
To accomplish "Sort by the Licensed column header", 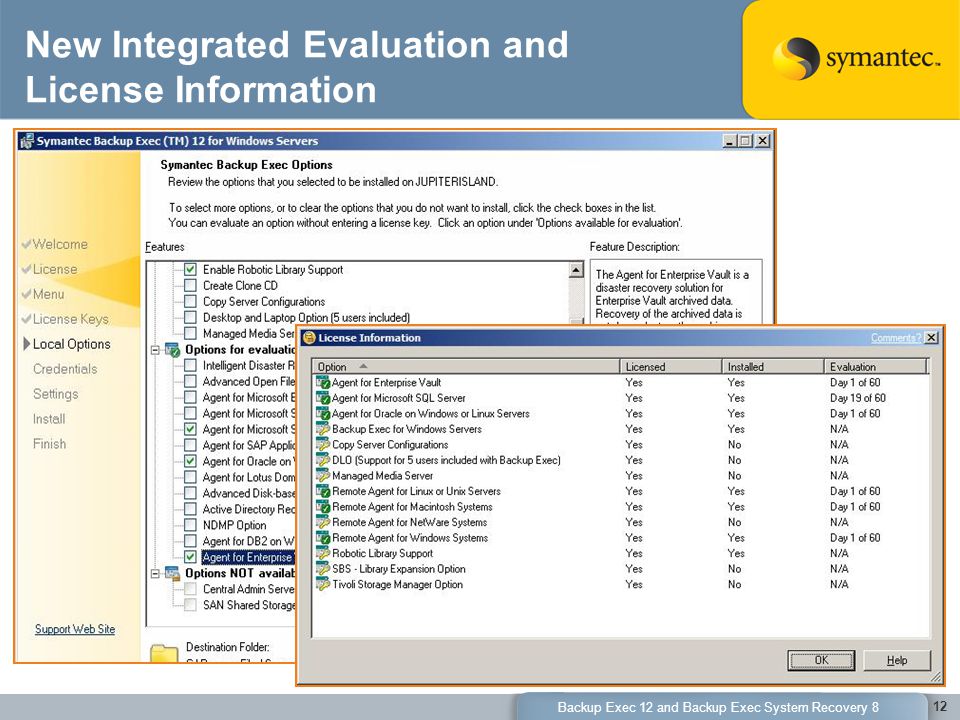I will pos(671,366).
